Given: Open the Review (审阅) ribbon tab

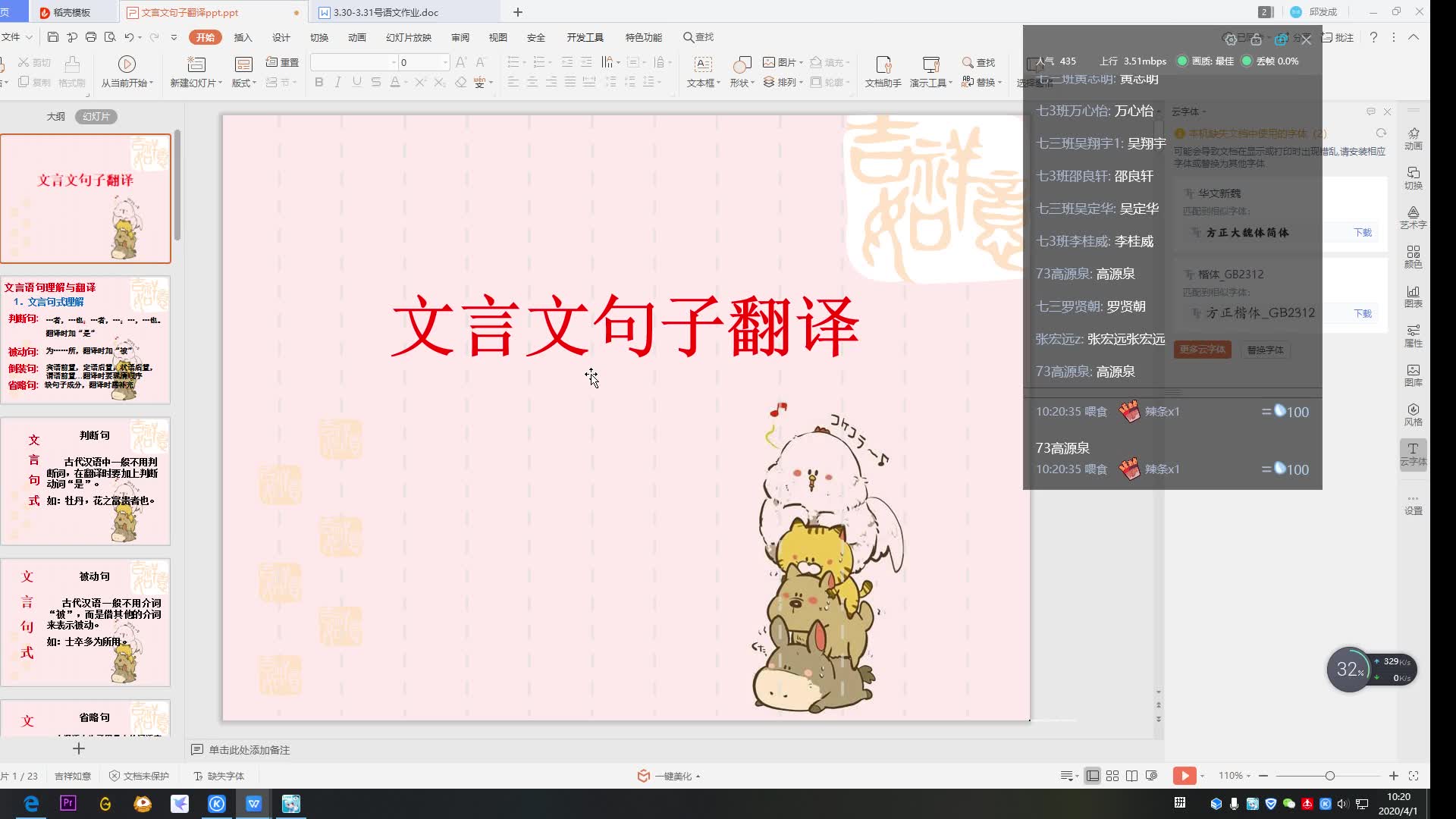Looking at the screenshot, I should [460, 37].
